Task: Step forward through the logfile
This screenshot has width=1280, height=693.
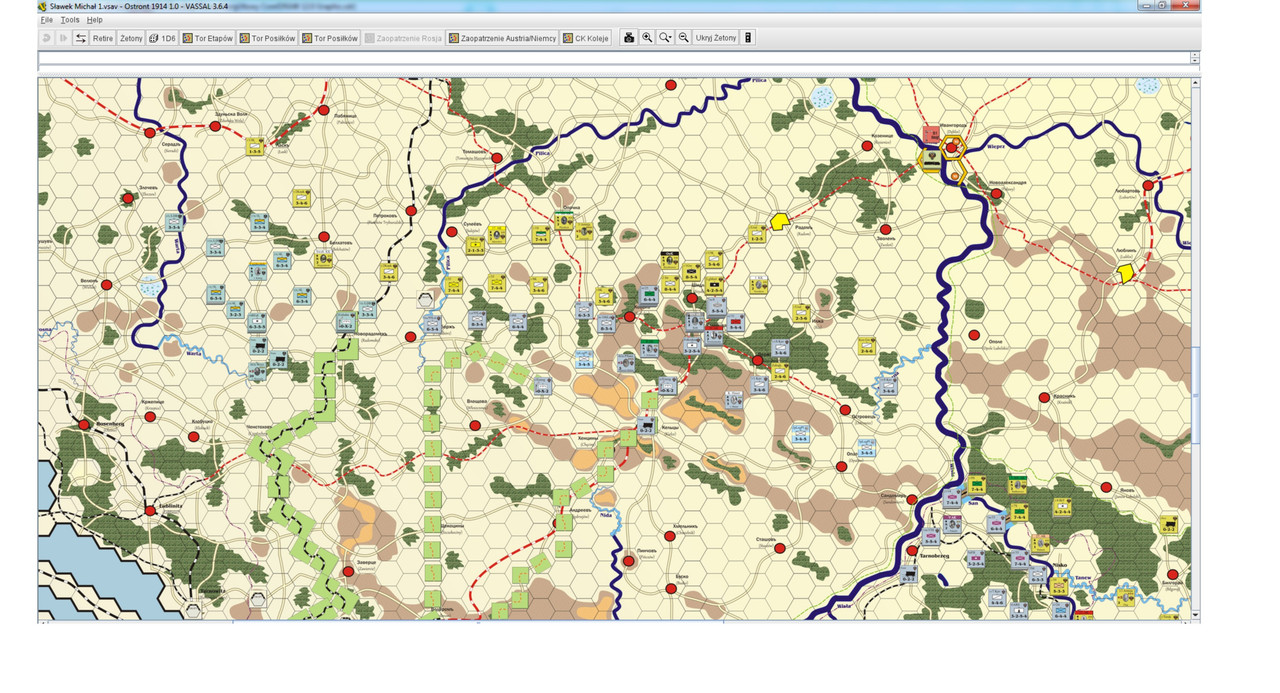Action: 63,38
